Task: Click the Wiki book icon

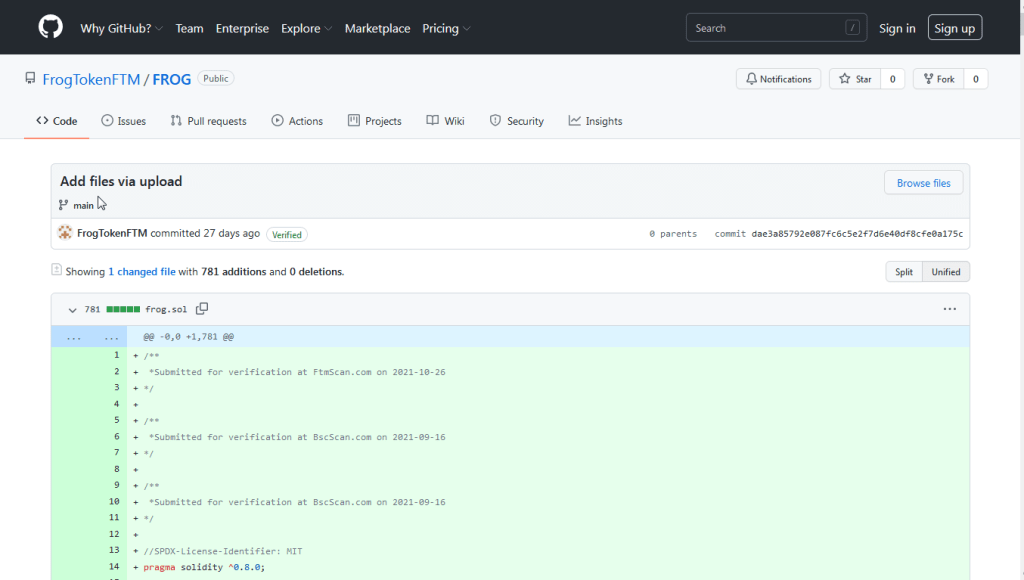Action: (432, 120)
